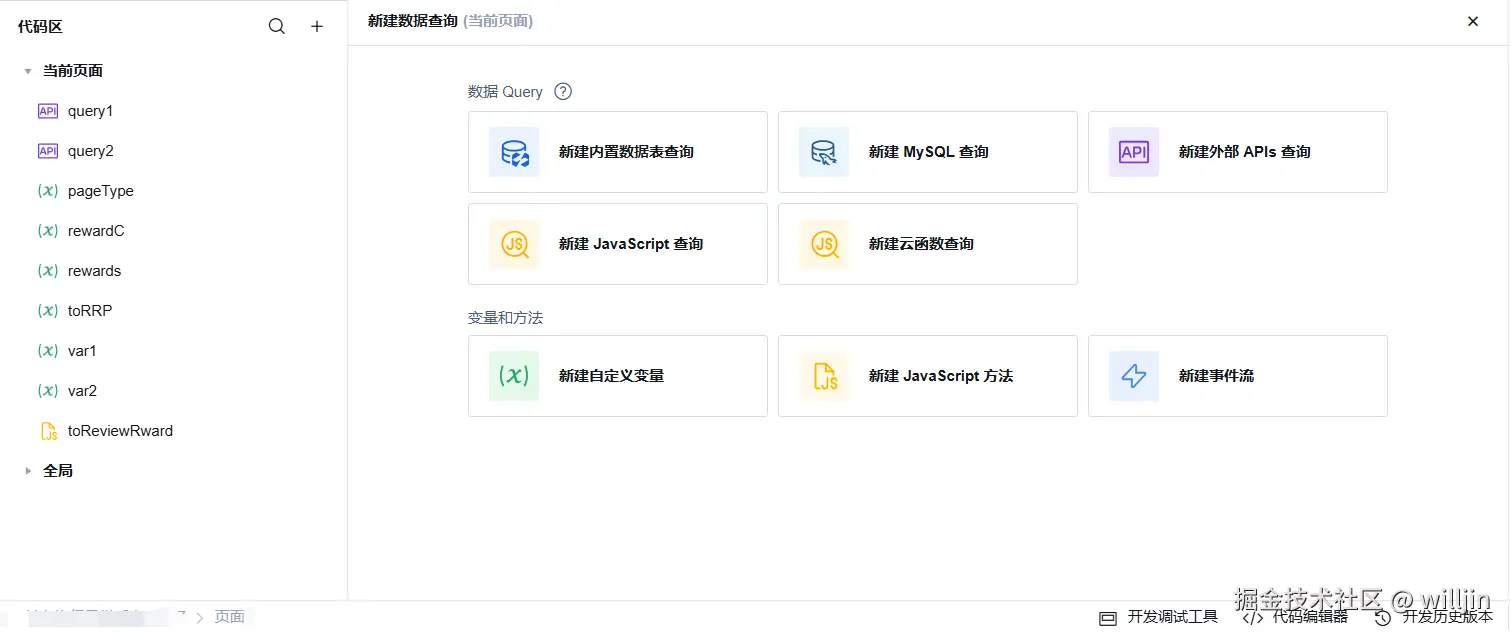Click the MySQL query database icon
This screenshot has width=1511, height=634.
click(x=824, y=152)
